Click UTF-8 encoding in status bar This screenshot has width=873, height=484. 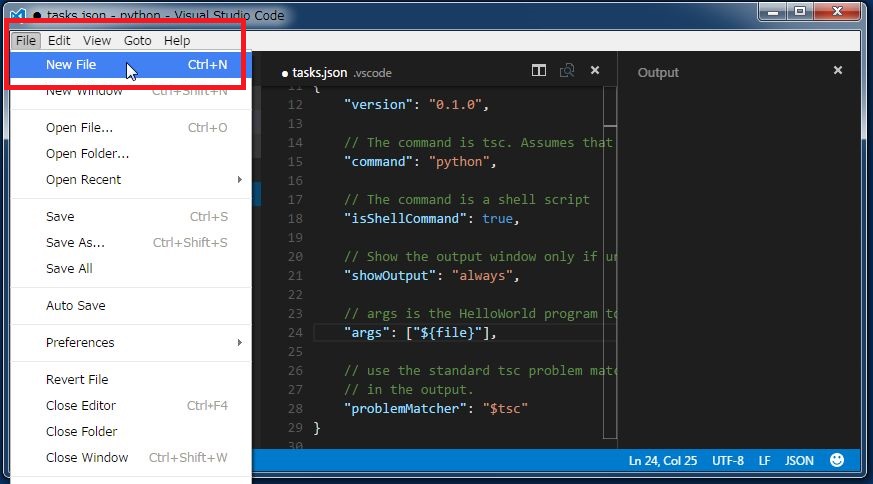tap(728, 461)
